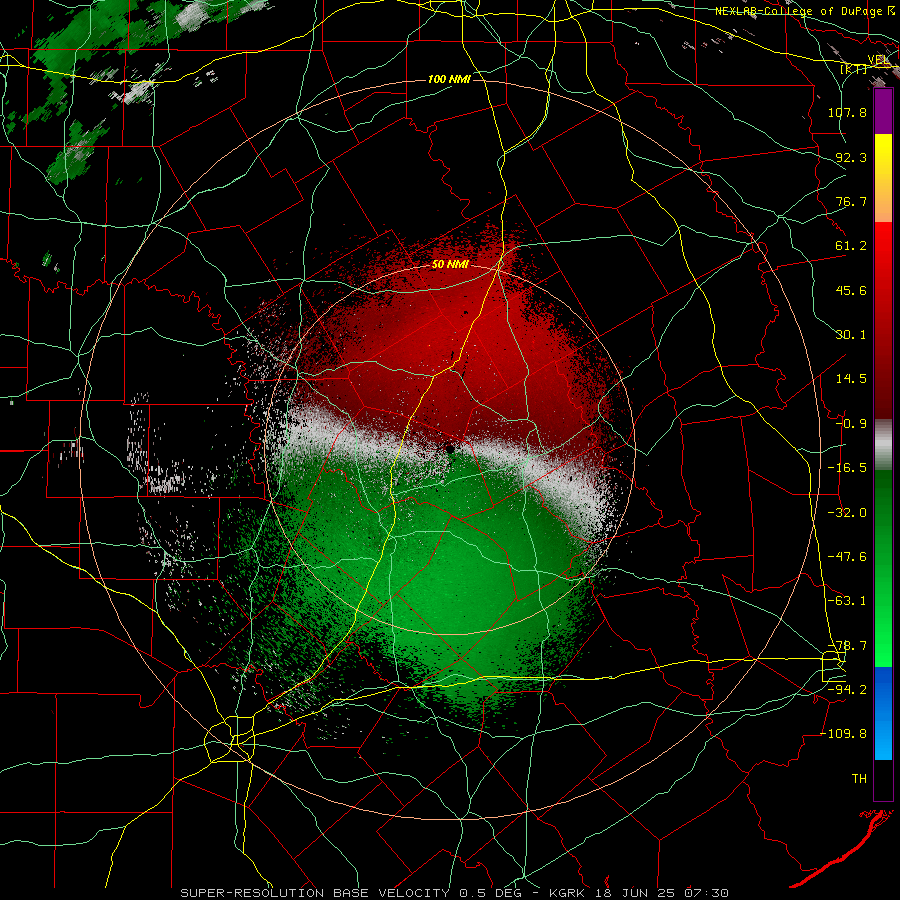Click the 50 NMI range ring label
The width and height of the screenshot is (900, 900).
[x=451, y=265]
